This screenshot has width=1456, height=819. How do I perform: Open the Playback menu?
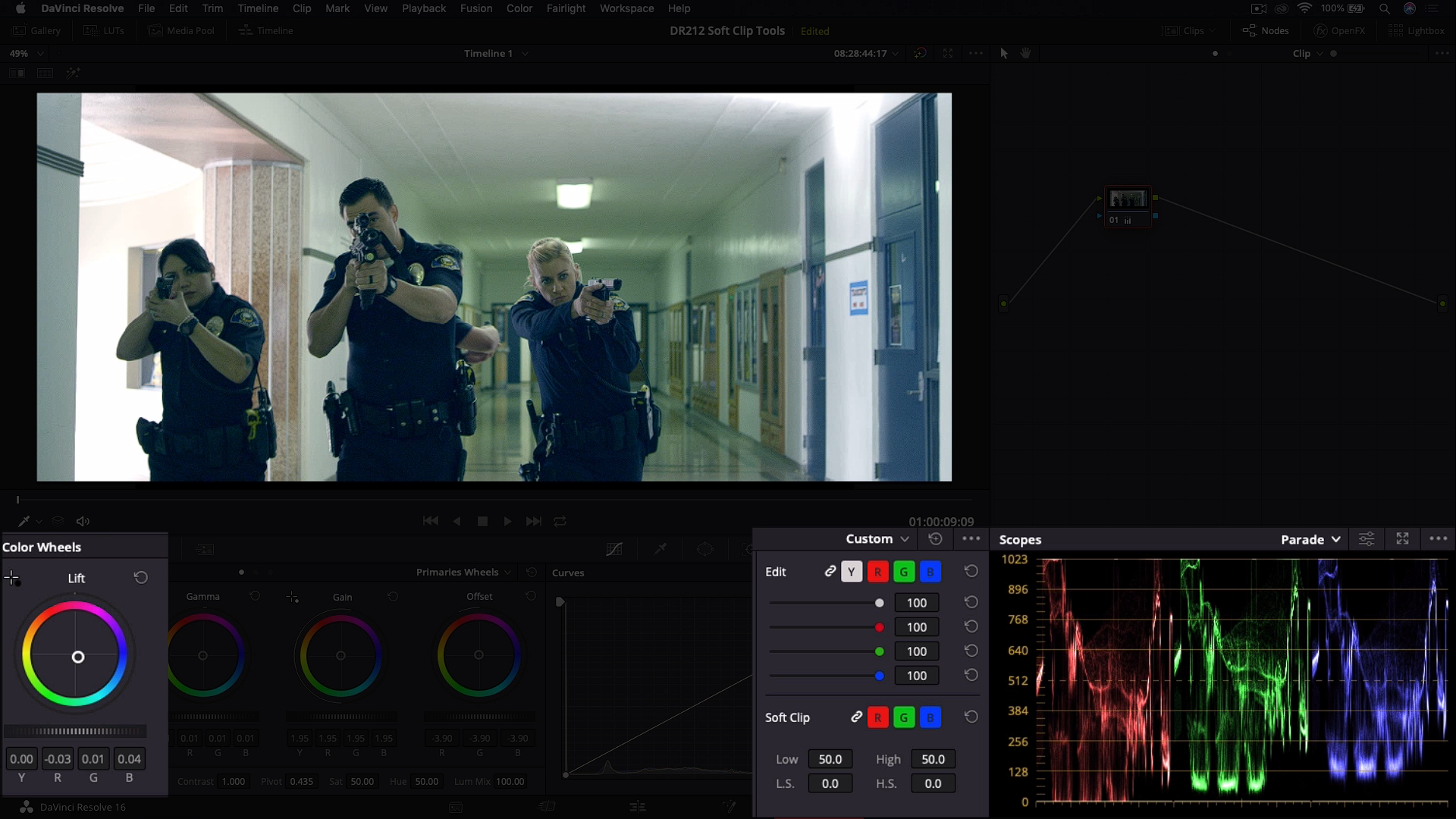(x=424, y=8)
